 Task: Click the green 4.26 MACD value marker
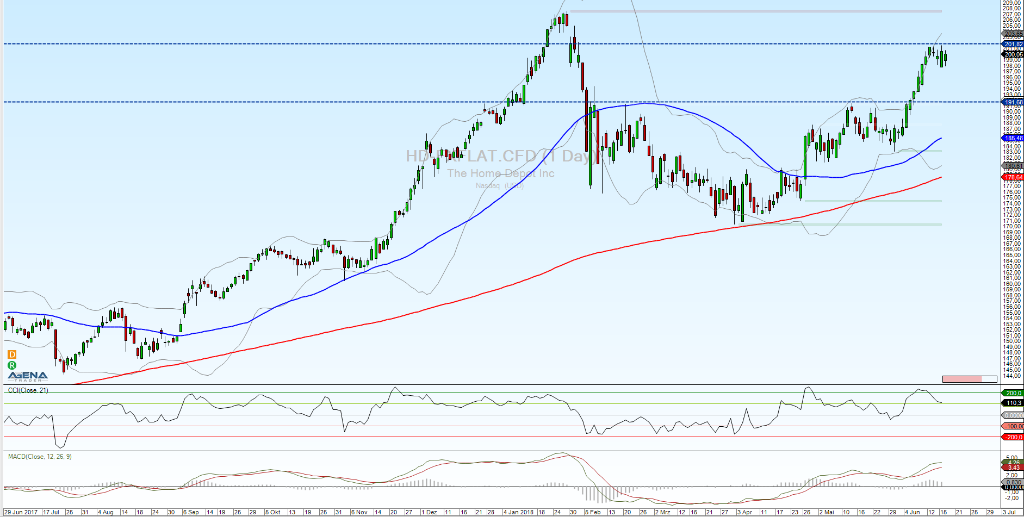[x=1013, y=462]
